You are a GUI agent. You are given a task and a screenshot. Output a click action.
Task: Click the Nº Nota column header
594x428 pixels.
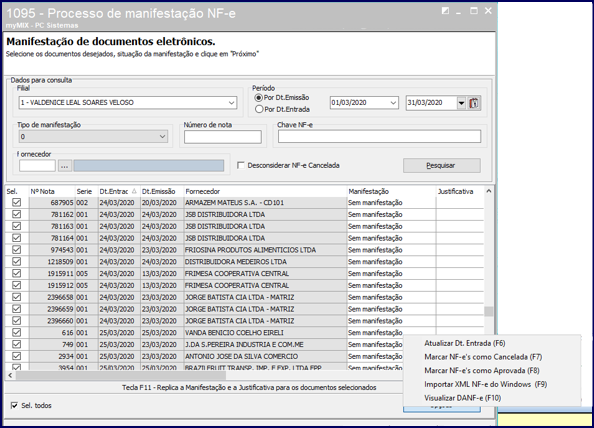click(52, 191)
